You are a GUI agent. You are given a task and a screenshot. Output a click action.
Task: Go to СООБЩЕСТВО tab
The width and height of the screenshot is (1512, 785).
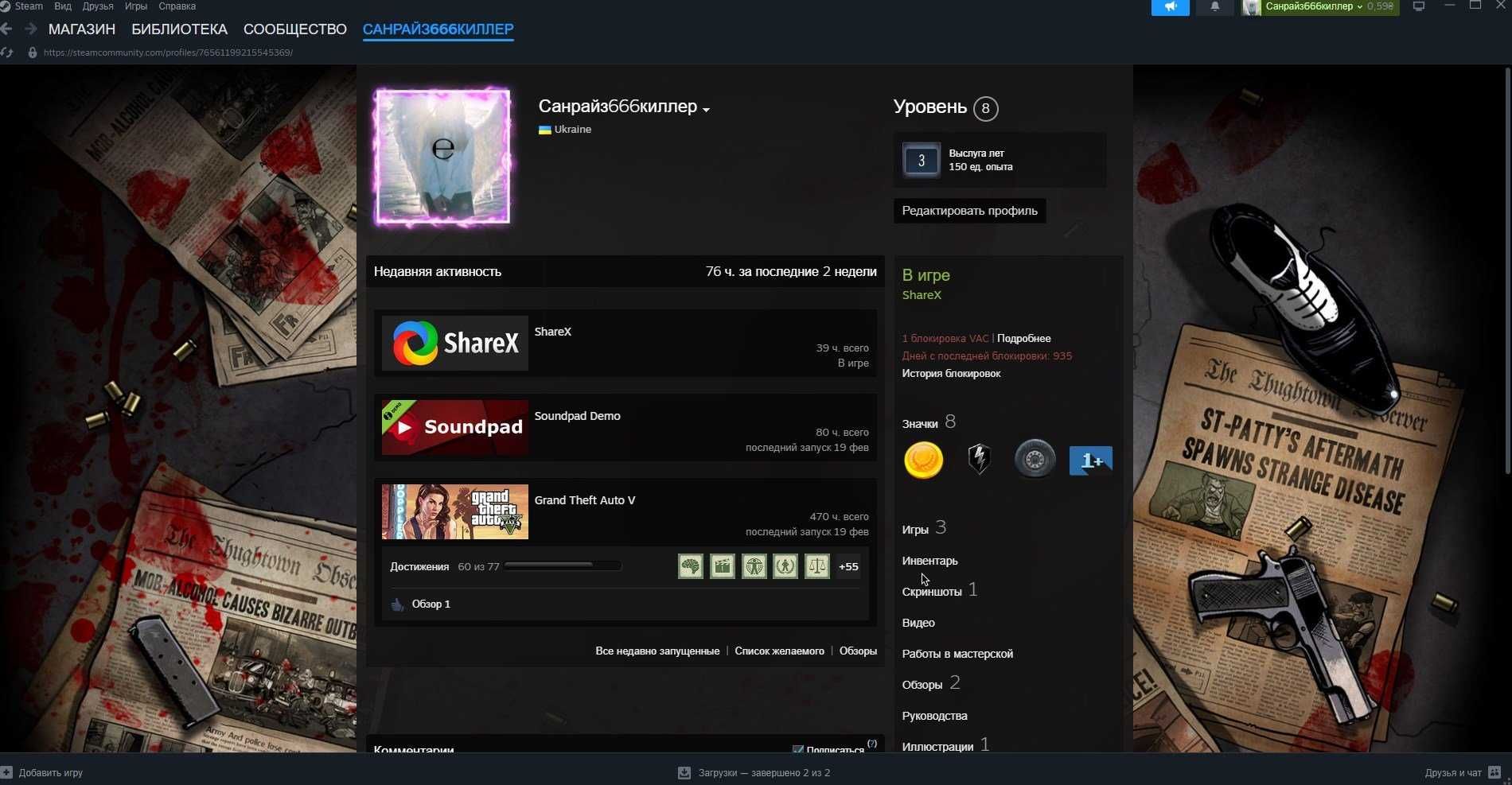[295, 29]
